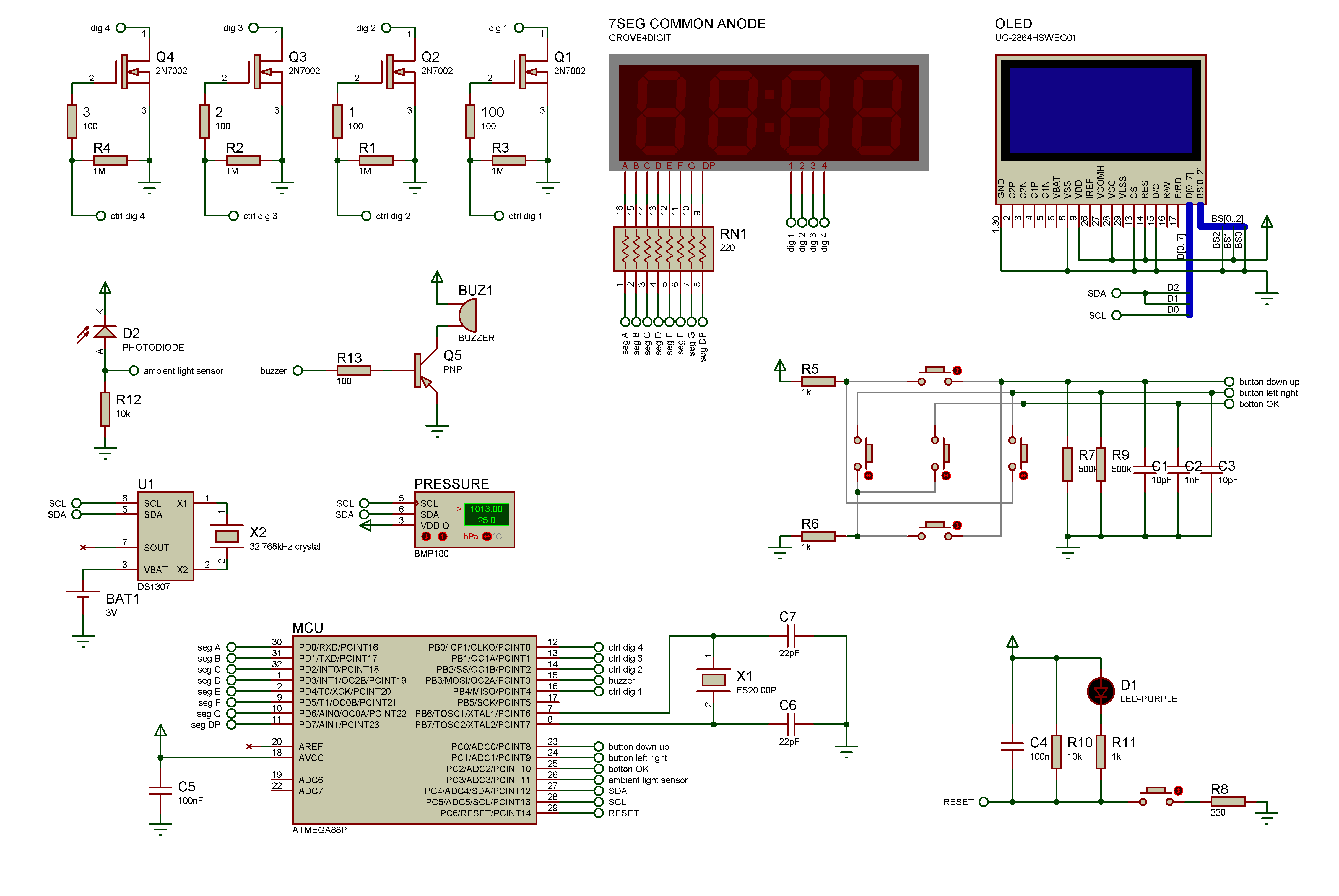Select the U1 DS1307 chip body
This screenshot has width=1339, height=896.
tap(166, 536)
